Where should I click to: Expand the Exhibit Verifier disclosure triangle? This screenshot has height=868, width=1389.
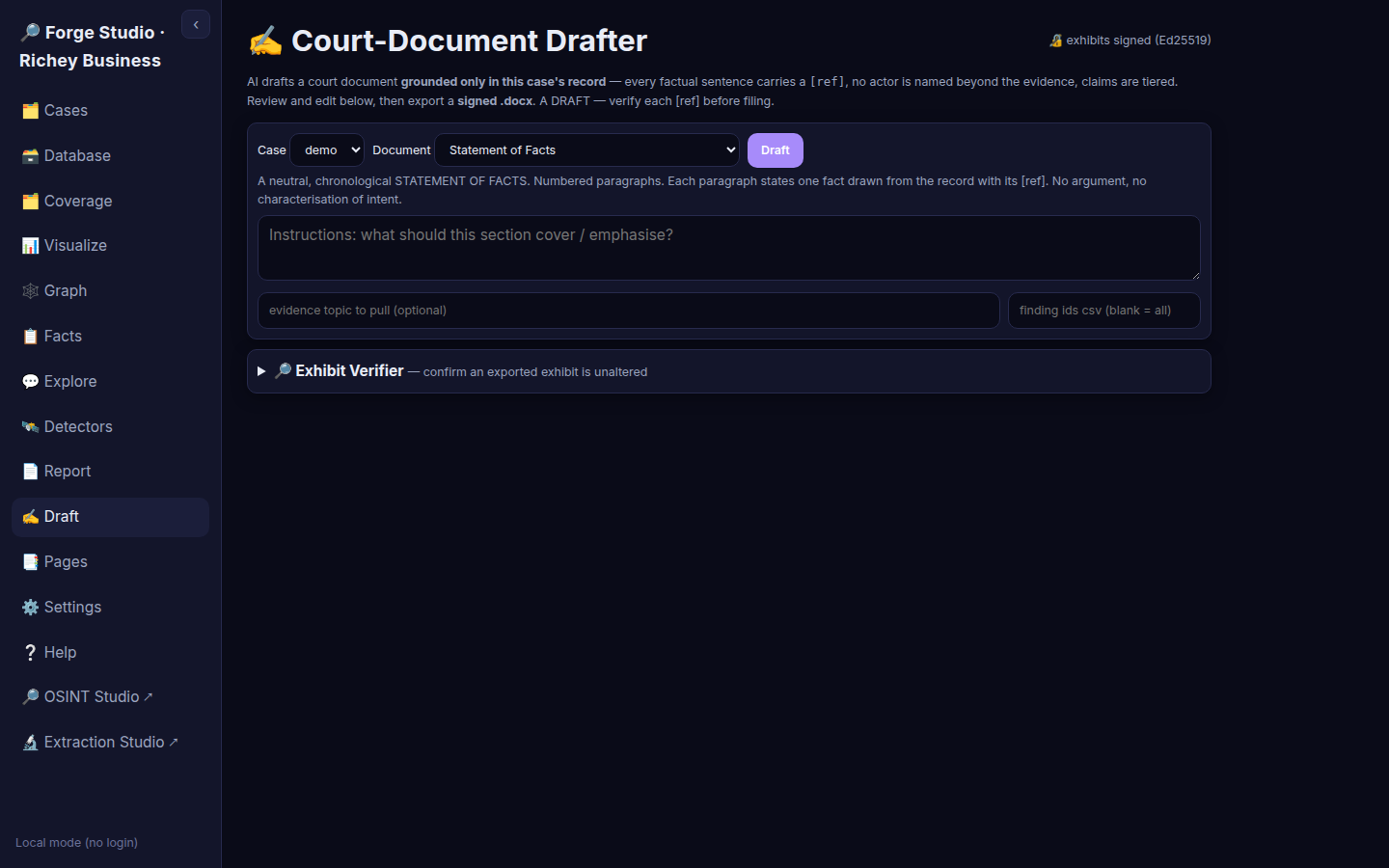(x=261, y=371)
